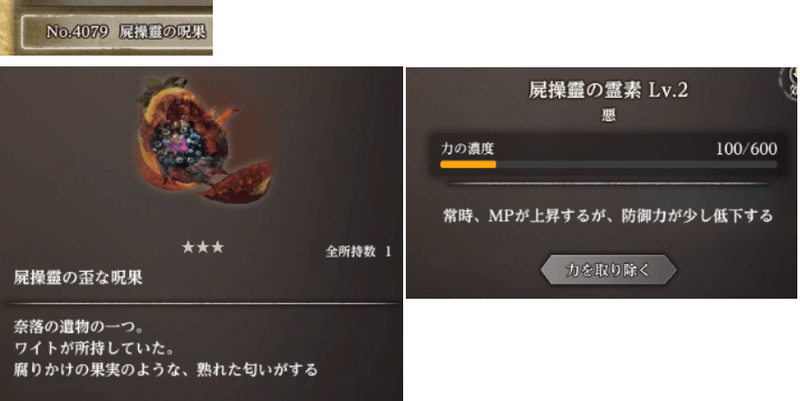
Task: Select the No.4079 屍操靈の呪果 list entry
Action: tap(116, 32)
